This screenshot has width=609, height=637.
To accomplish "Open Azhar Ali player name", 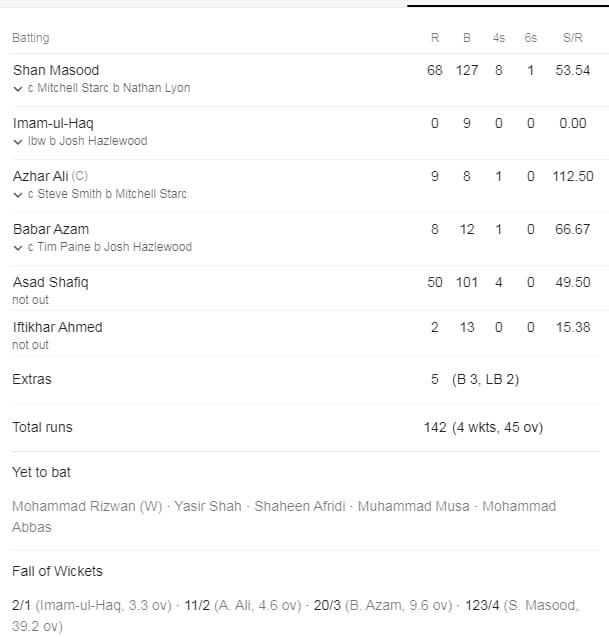I will pos(41,176).
